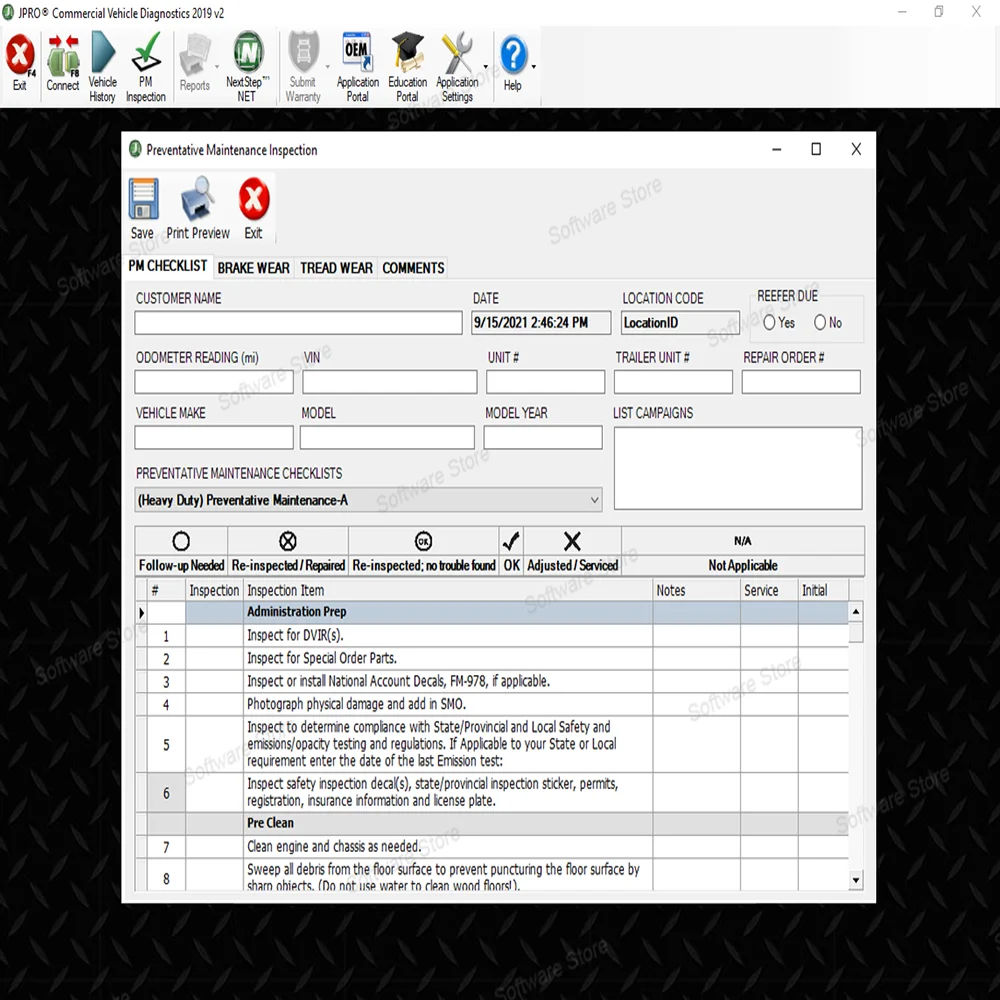This screenshot has height=1000, width=1000.
Task: Select Re-inspected; no trouble found status
Action: 423,541
